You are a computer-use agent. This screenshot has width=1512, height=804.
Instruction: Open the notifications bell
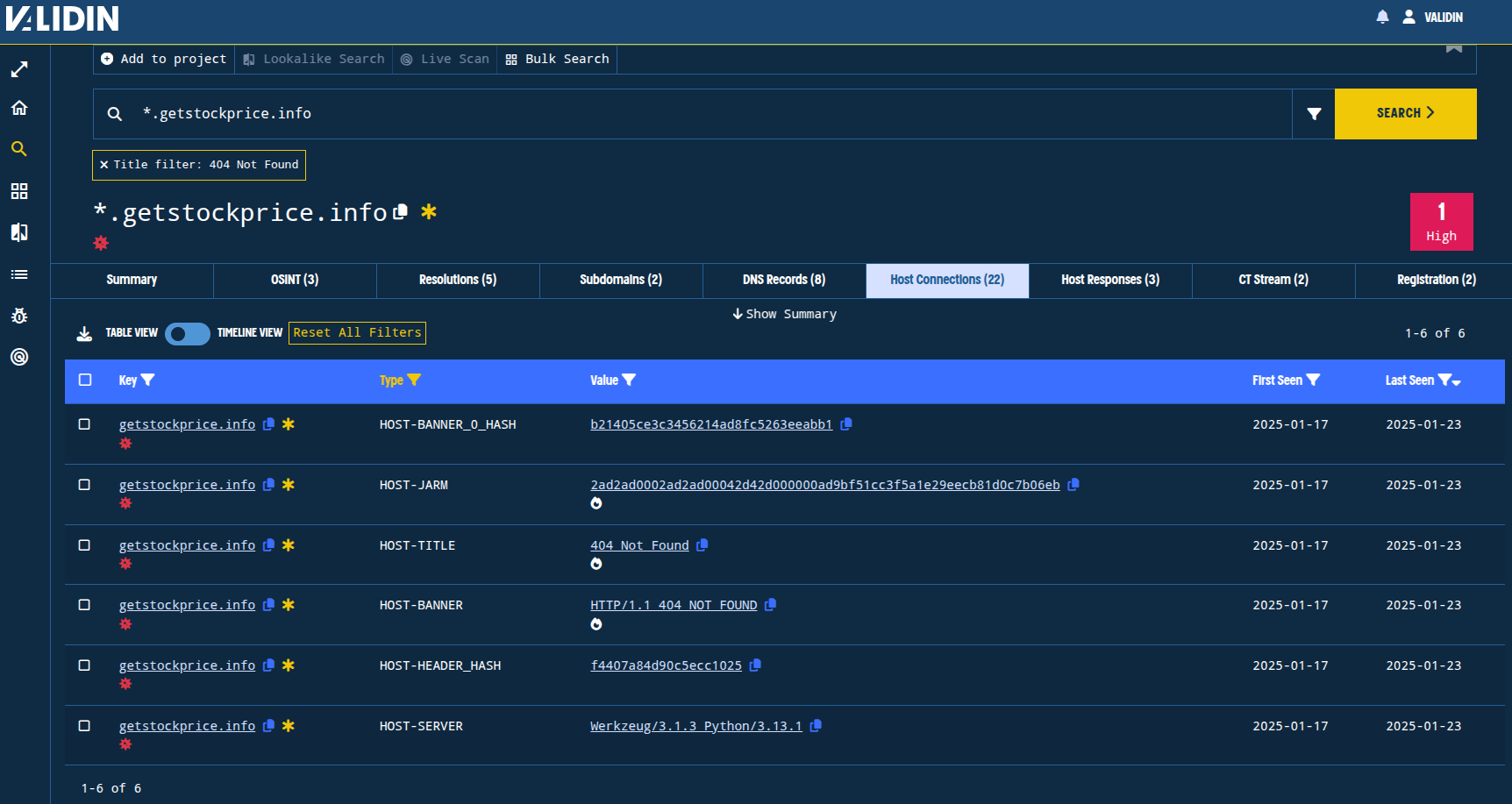(x=1382, y=17)
